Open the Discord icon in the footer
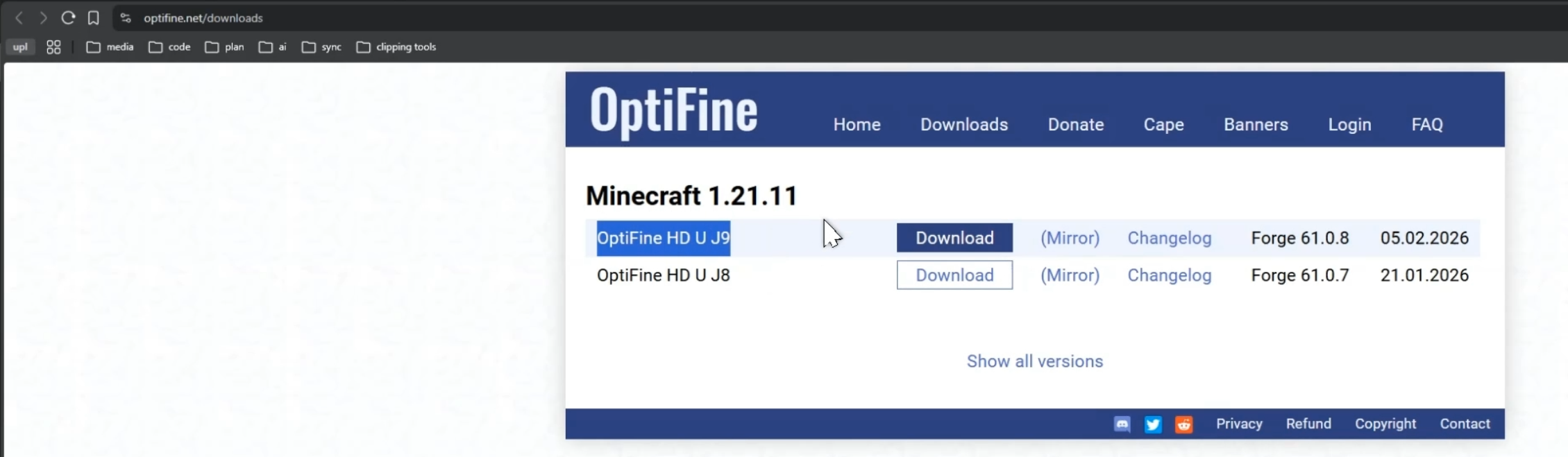This screenshot has height=457, width=1568. pos(1122,424)
